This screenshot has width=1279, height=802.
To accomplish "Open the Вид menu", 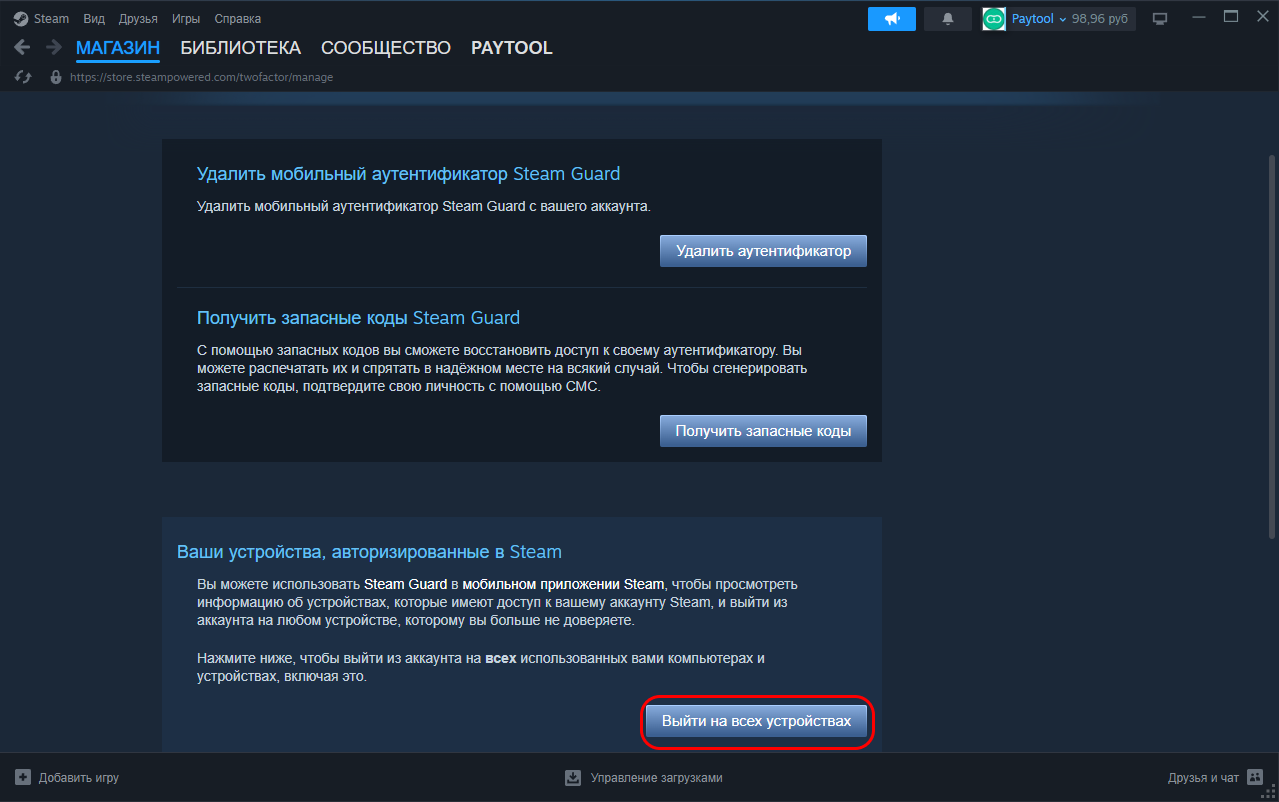I will click(94, 19).
